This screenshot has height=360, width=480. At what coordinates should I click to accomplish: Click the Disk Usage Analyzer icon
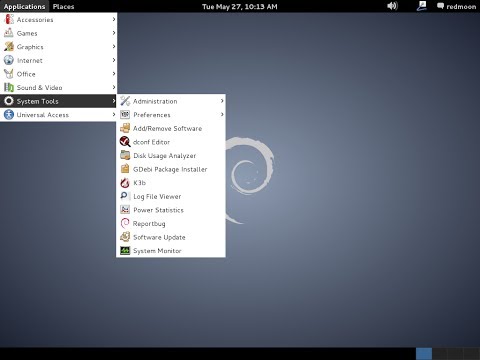[125, 155]
